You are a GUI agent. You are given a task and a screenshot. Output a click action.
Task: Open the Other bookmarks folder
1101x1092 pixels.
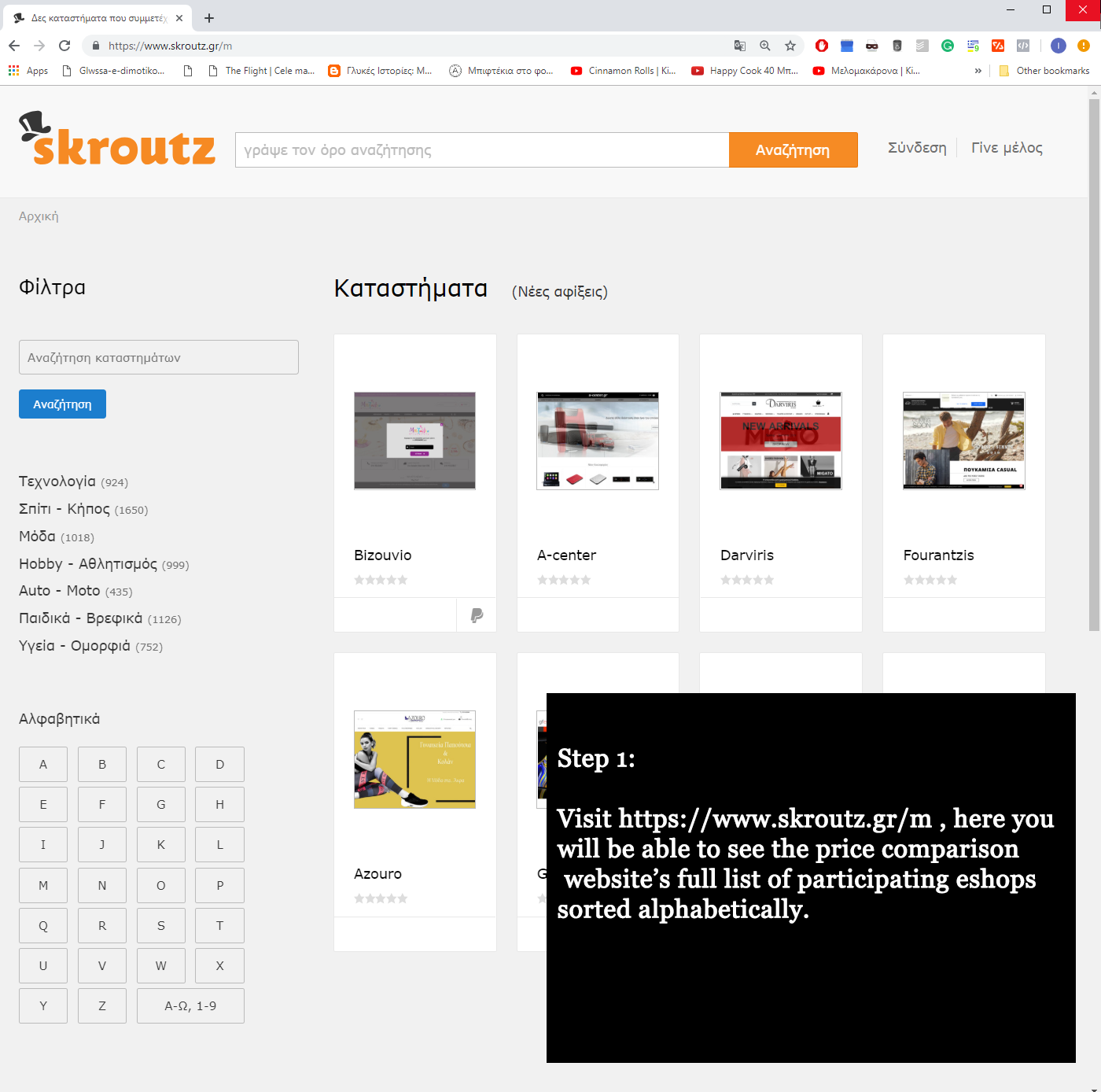(x=1044, y=71)
